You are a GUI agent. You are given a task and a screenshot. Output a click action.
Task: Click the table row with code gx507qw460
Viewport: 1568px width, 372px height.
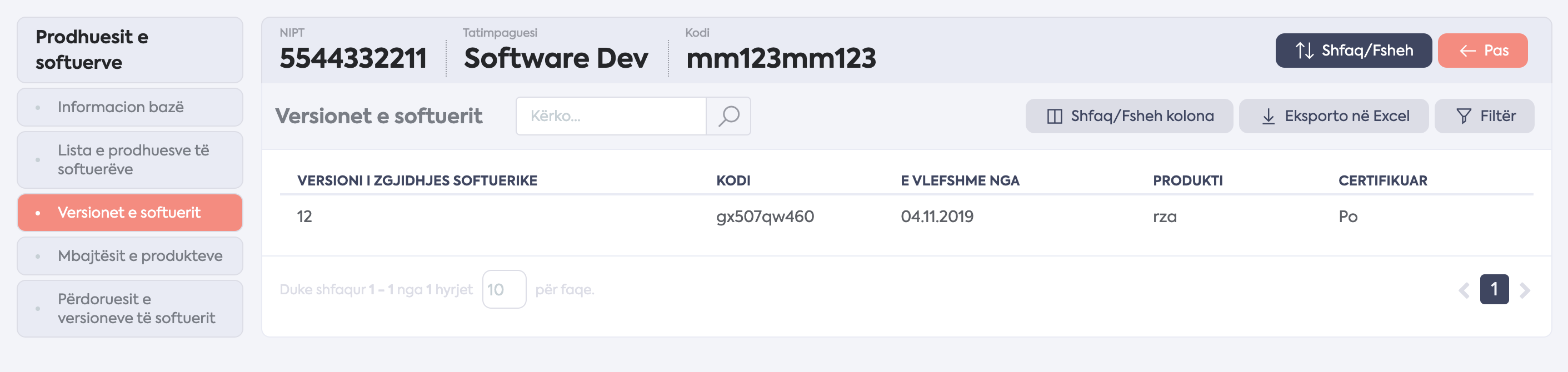(765, 217)
